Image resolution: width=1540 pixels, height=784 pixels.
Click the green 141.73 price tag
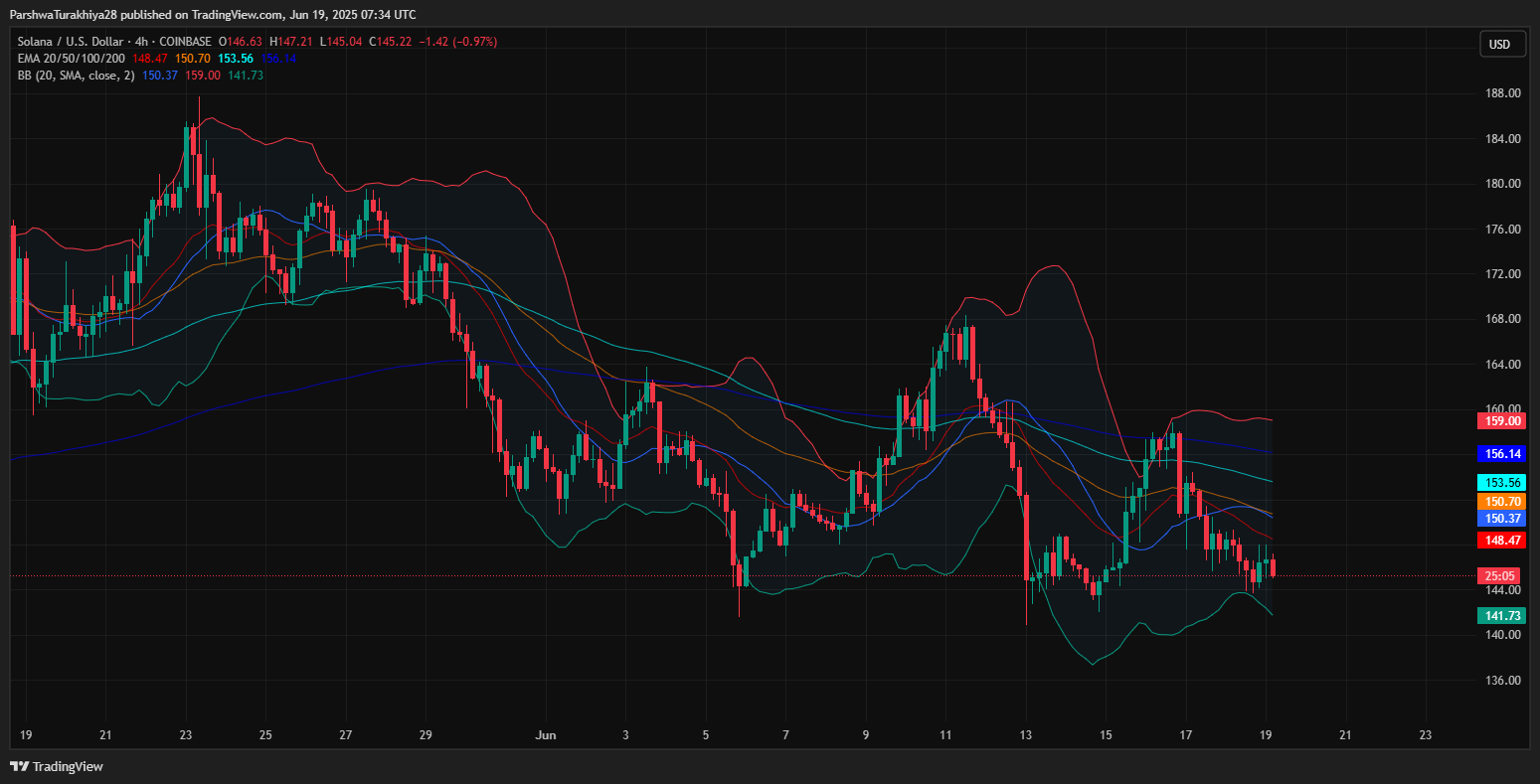(1502, 616)
